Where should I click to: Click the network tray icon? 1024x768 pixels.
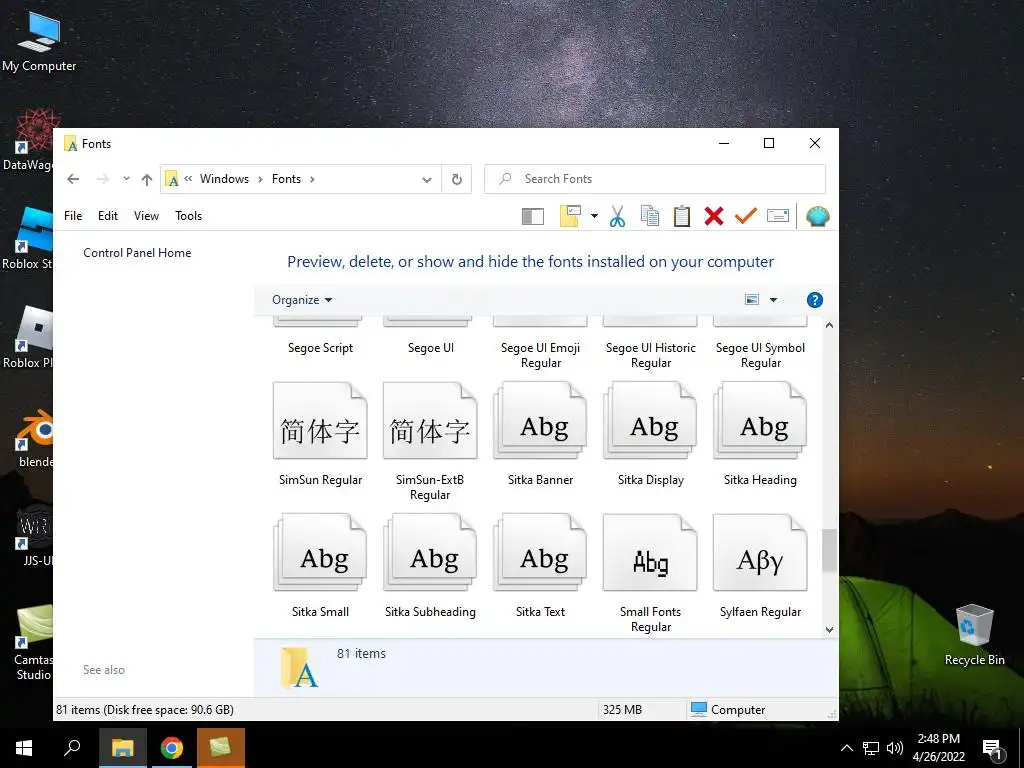(x=871, y=748)
